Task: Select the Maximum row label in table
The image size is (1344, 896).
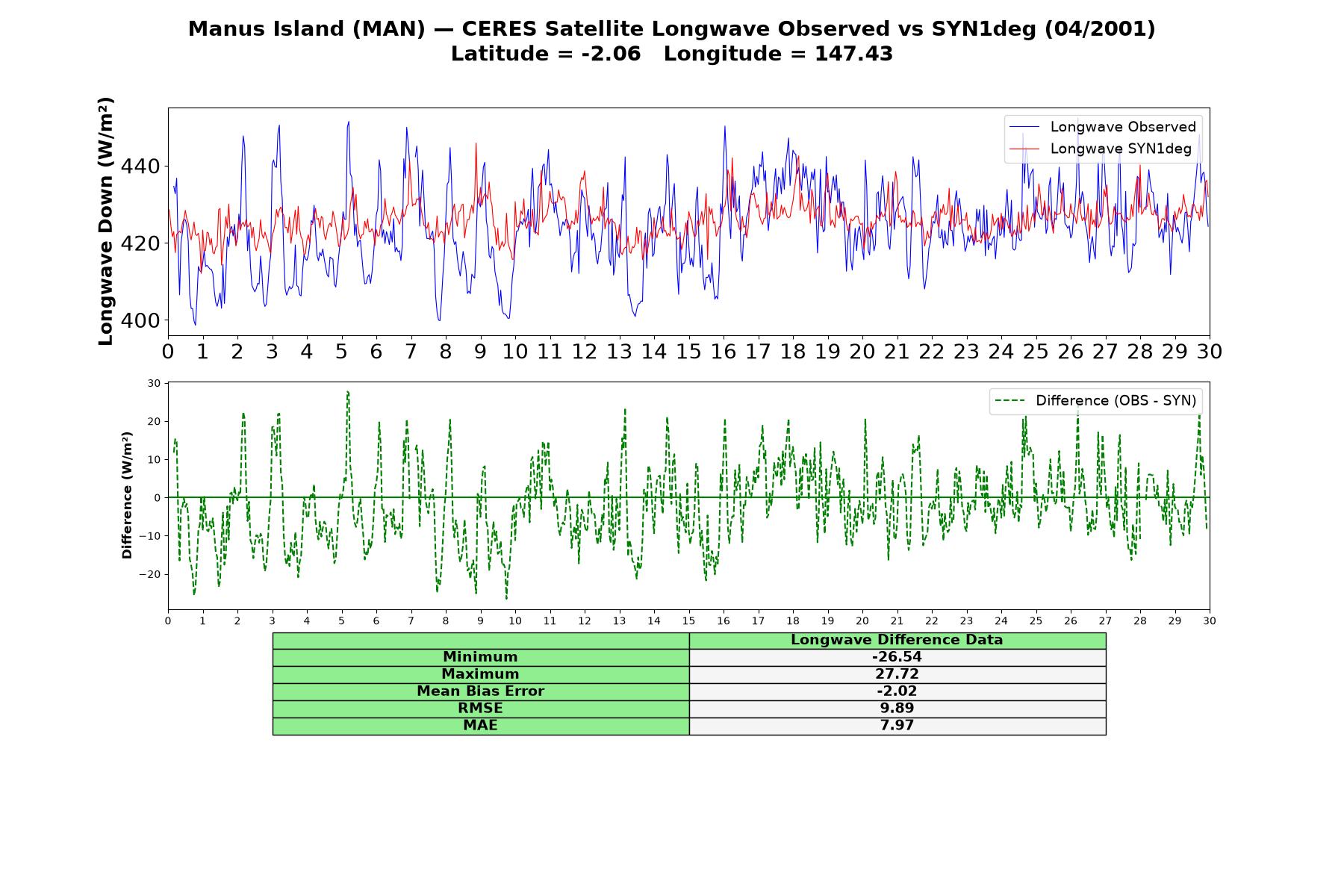Action: click(x=480, y=674)
